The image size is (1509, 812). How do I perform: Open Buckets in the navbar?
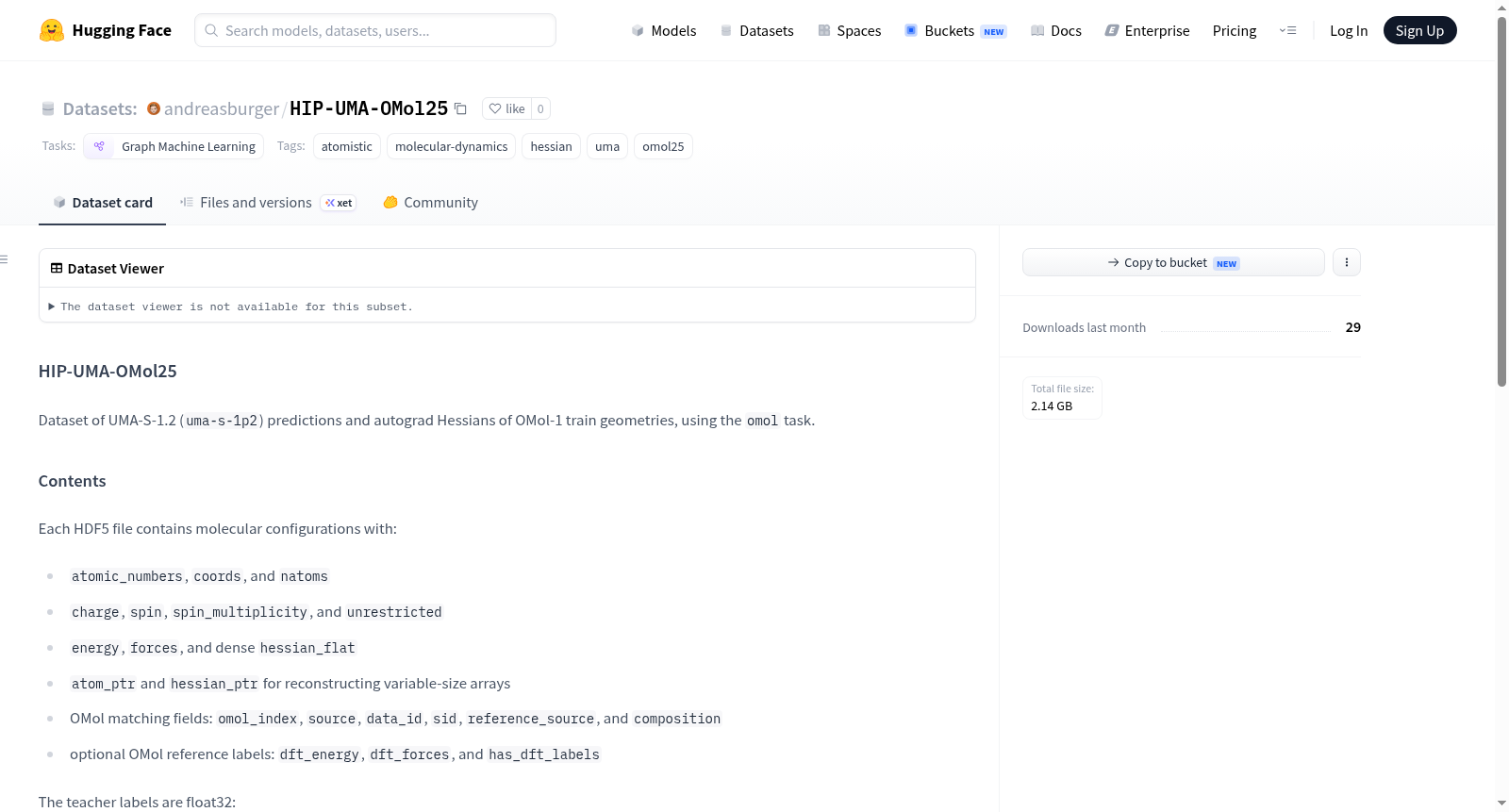click(955, 30)
